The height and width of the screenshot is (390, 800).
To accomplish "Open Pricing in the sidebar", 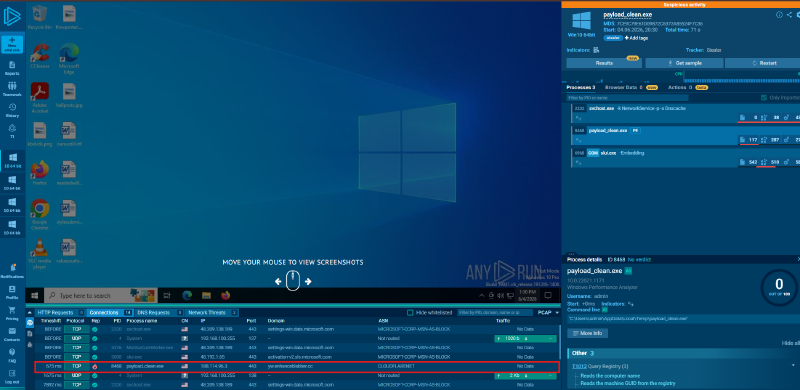I will 12,313.
